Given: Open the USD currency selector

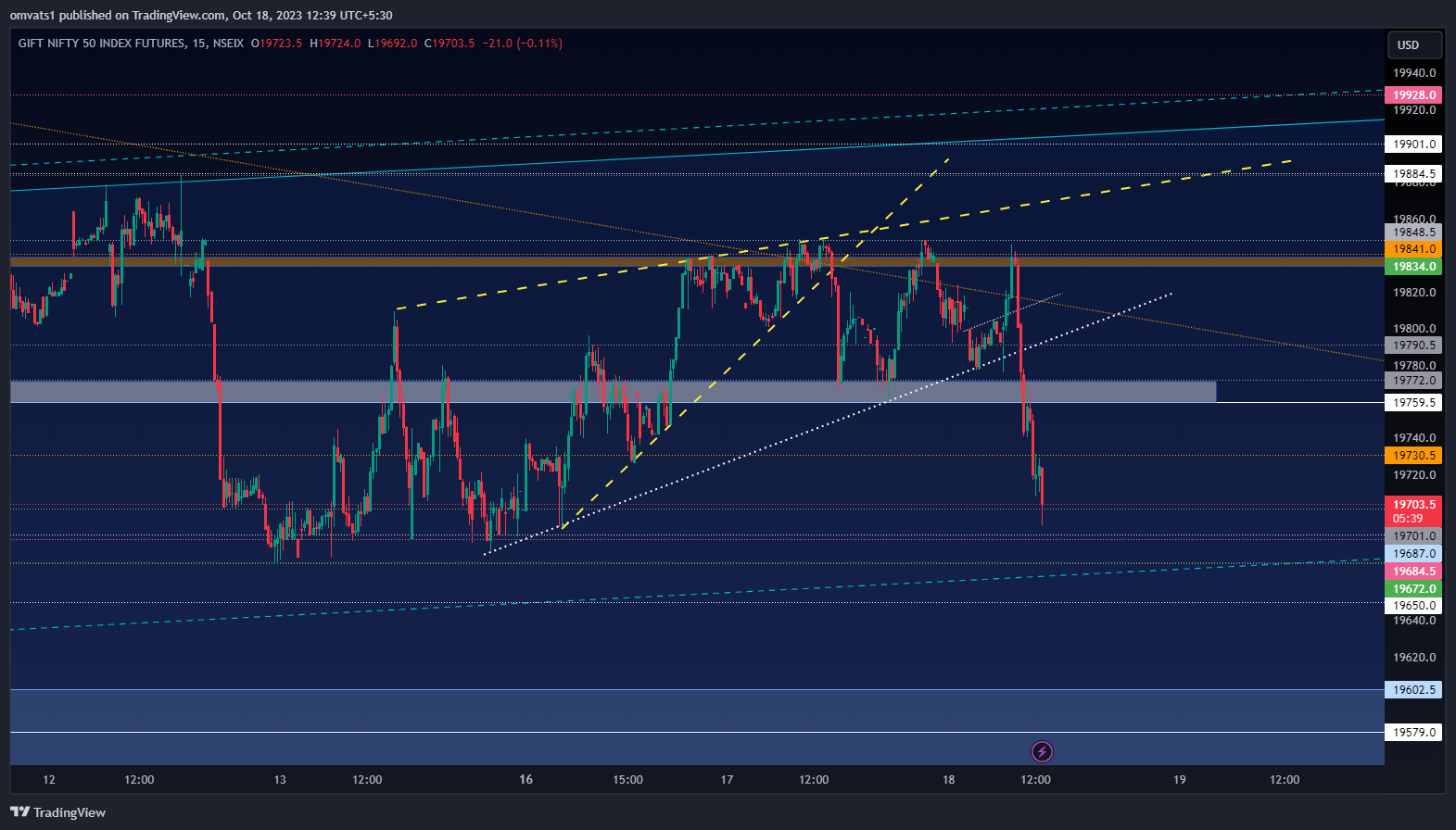Looking at the screenshot, I should (1414, 44).
